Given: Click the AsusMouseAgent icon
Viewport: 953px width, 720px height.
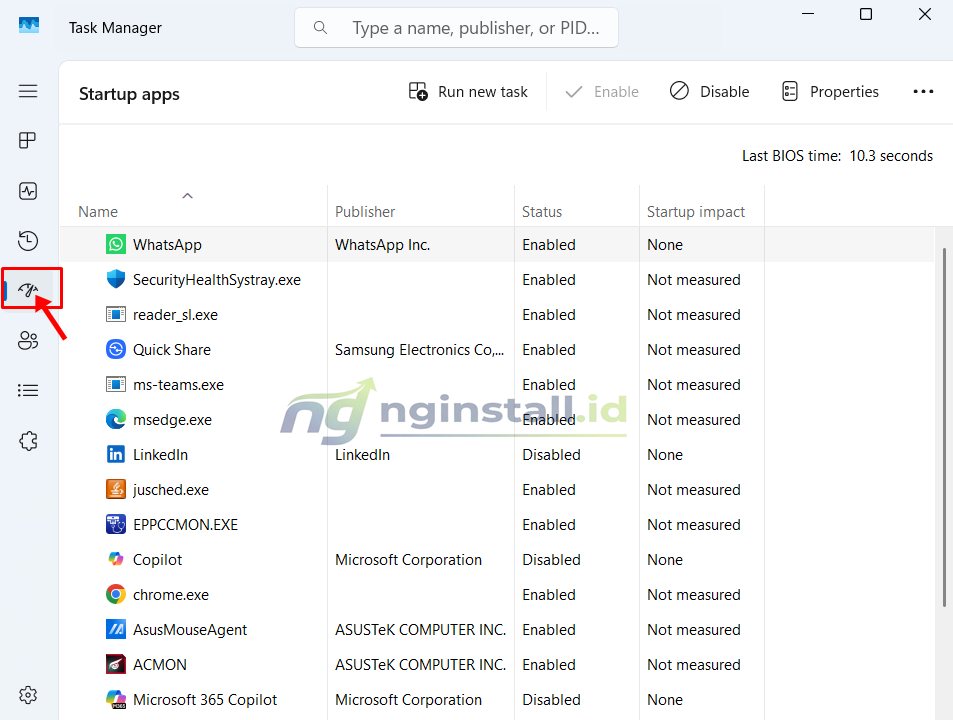Looking at the screenshot, I should coord(115,629).
